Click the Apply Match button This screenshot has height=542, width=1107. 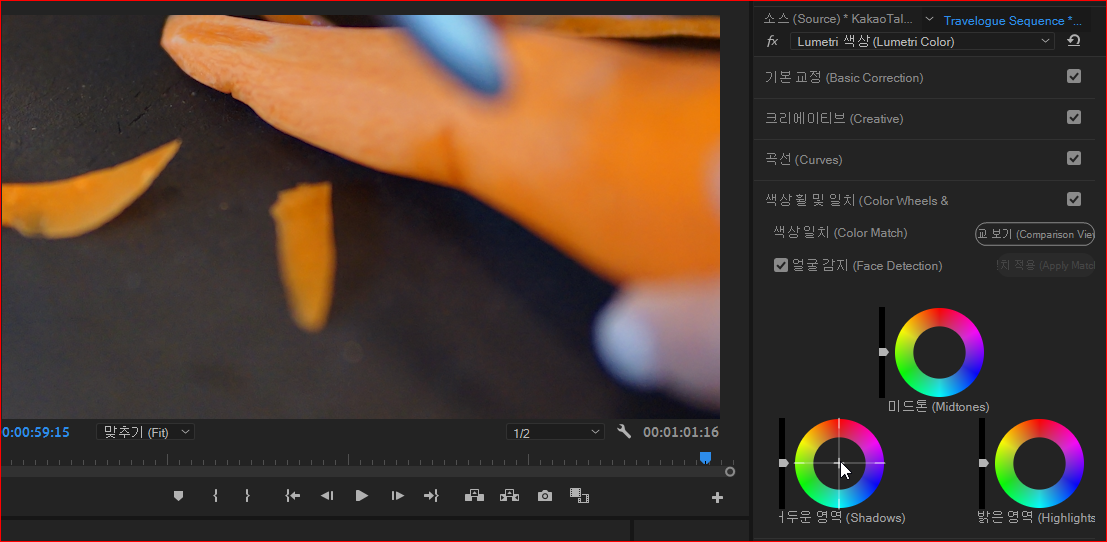pyautogui.click(x=1046, y=265)
